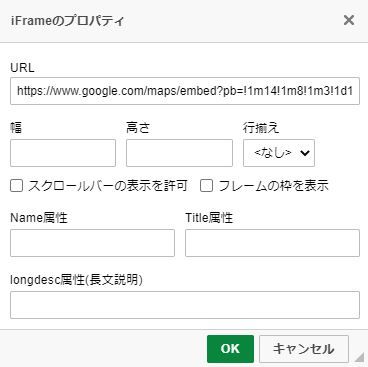Viewport: 368px width, 367px height.
Task: Enable スクロールバーの表示を許可 checkbox
Action: tap(16, 186)
